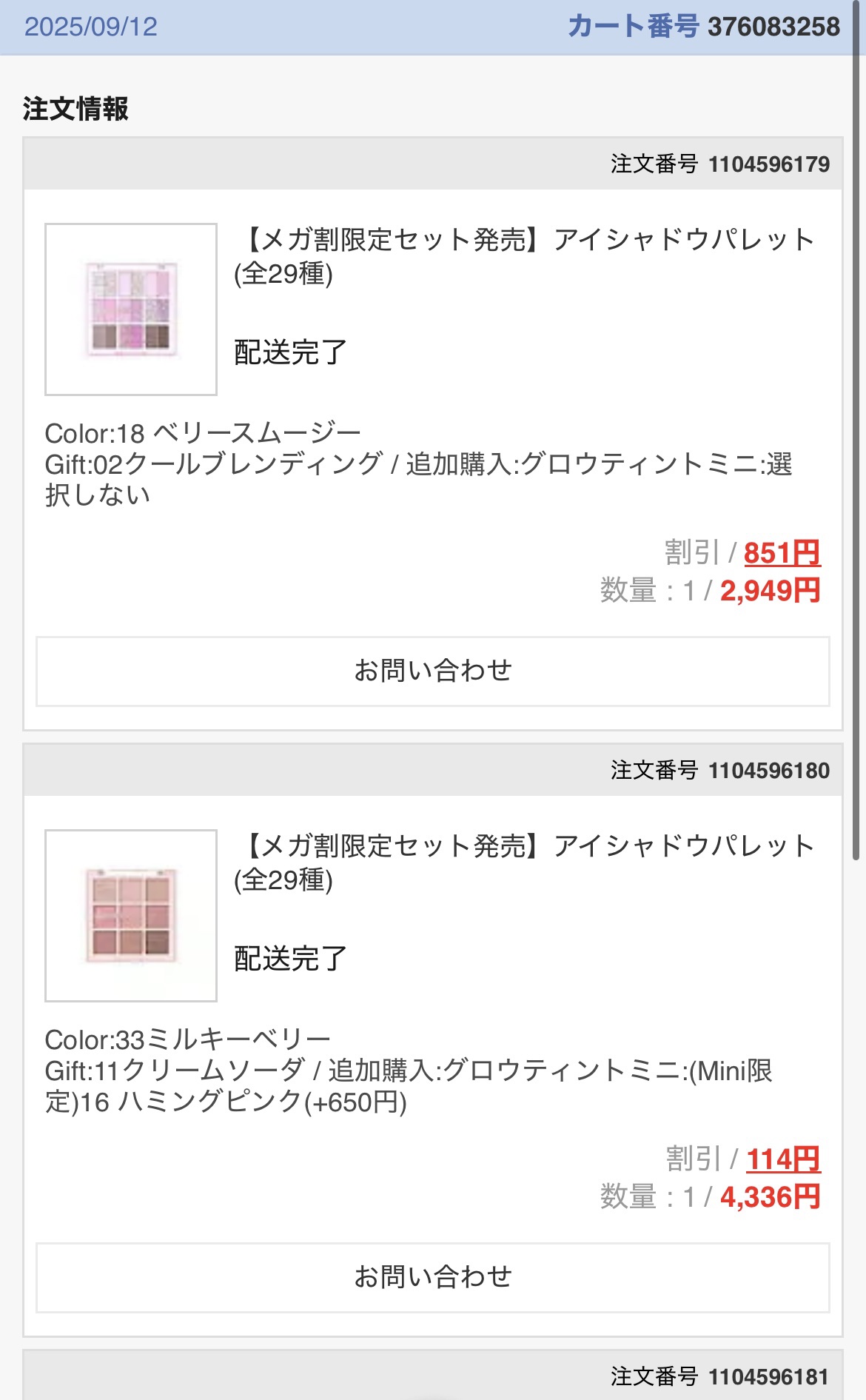This screenshot has height=1400, width=866.
Task: Click 配送完了 status of first order
Action: tap(290, 352)
